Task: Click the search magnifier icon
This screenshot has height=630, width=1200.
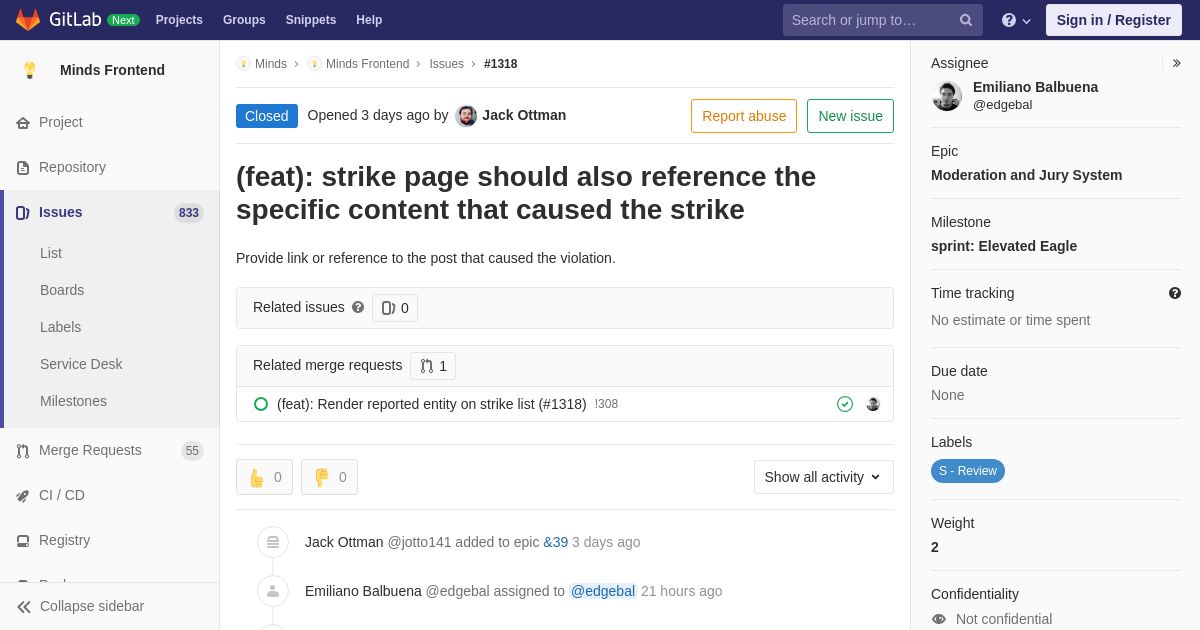Action: tap(965, 20)
